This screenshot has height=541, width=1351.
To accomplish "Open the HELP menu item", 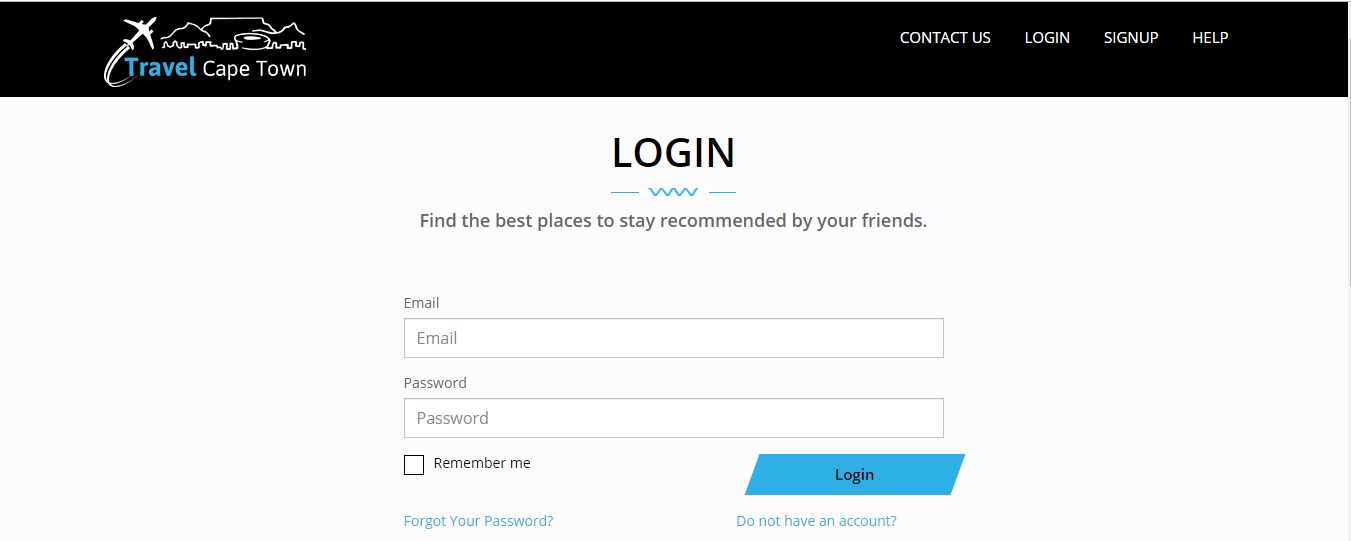I will point(1210,38).
